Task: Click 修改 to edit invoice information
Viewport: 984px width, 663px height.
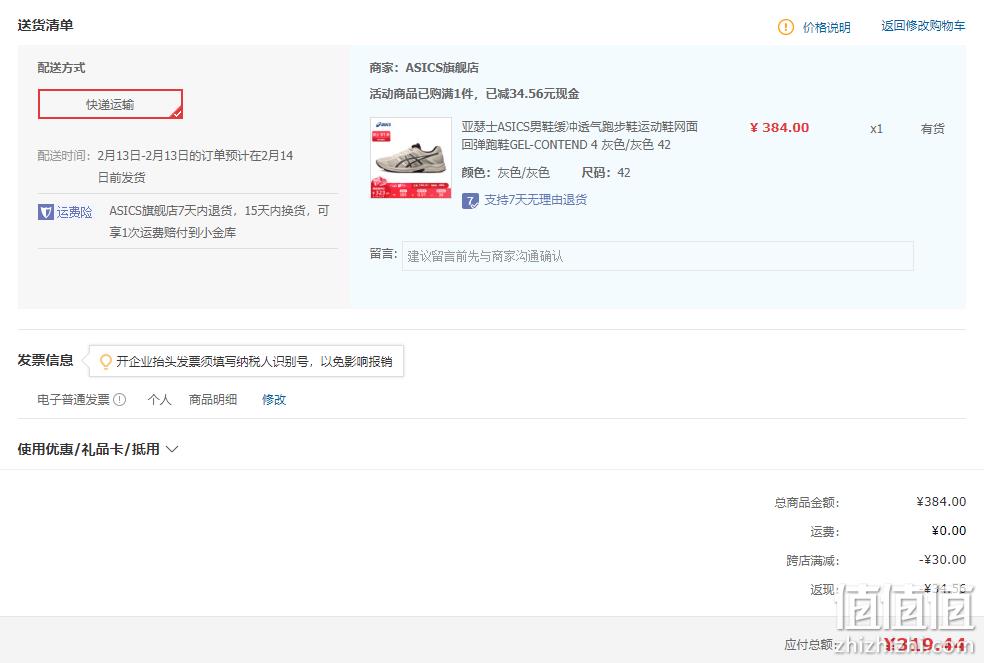Action: (274, 399)
